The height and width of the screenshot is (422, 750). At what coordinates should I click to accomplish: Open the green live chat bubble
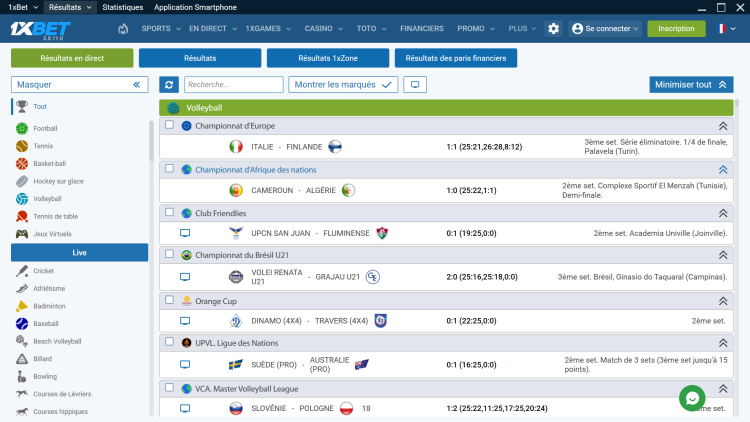[x=692, y=398]
